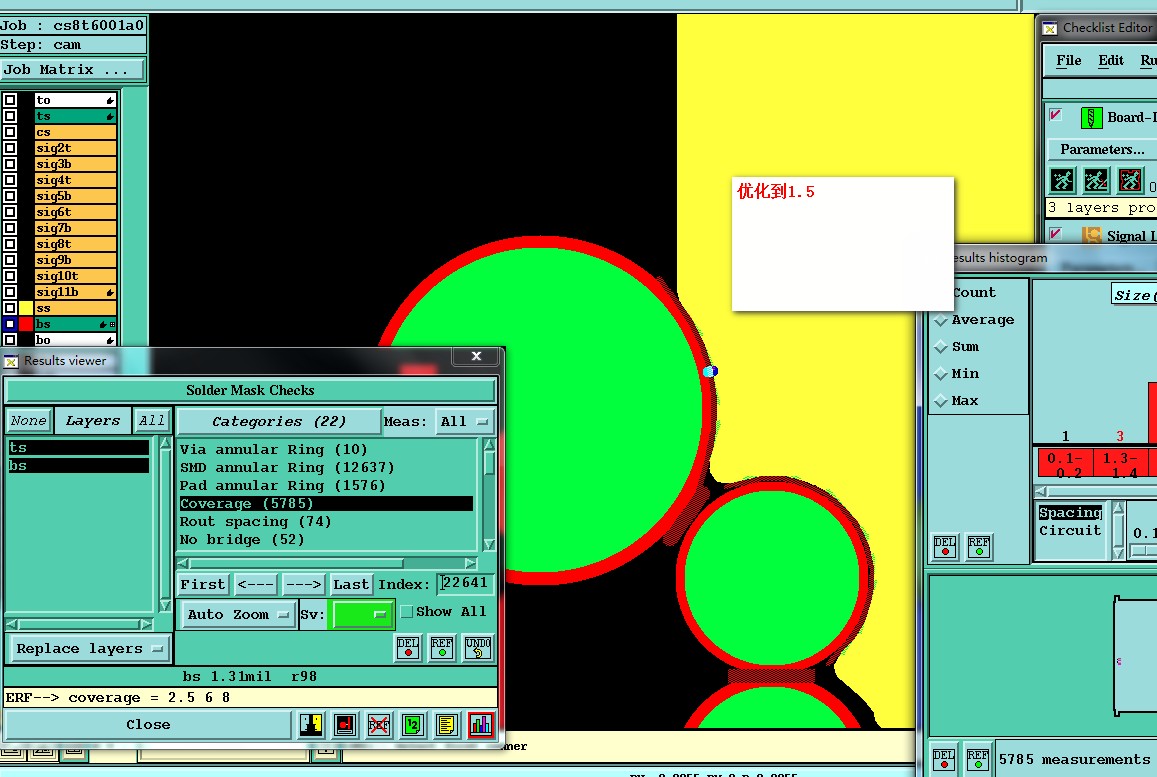Click DEL icon in Results viewer
This screenshot has height=777, width=1157.
pos(408,648)
